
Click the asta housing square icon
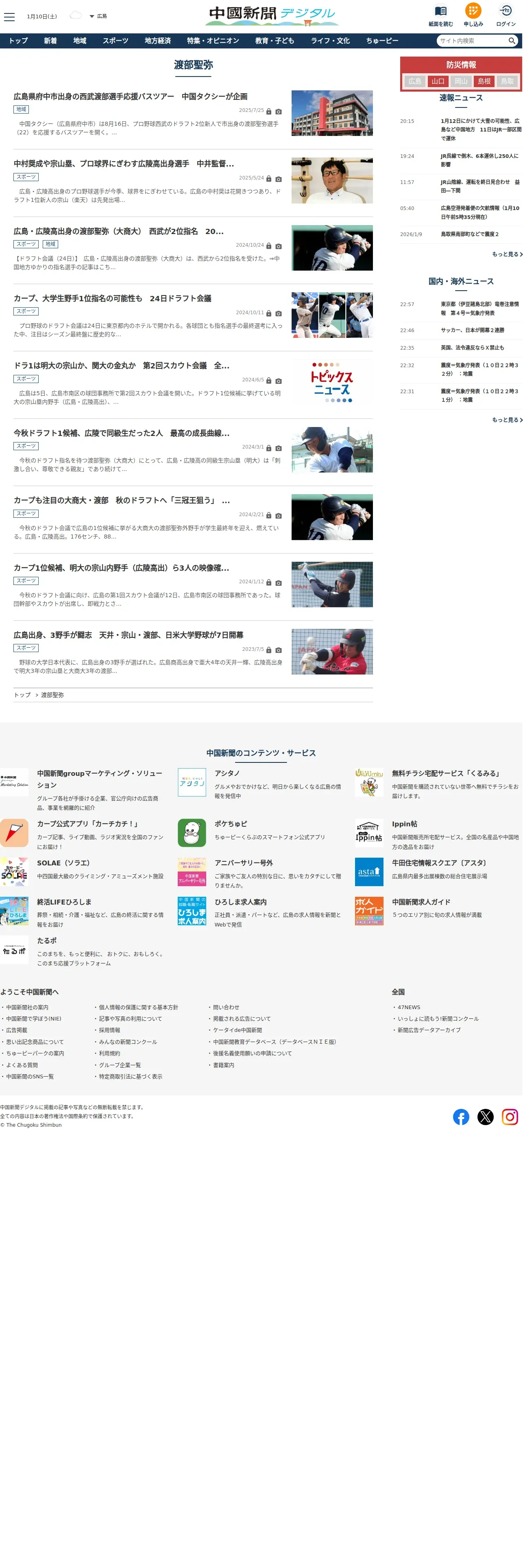[369, 872]
